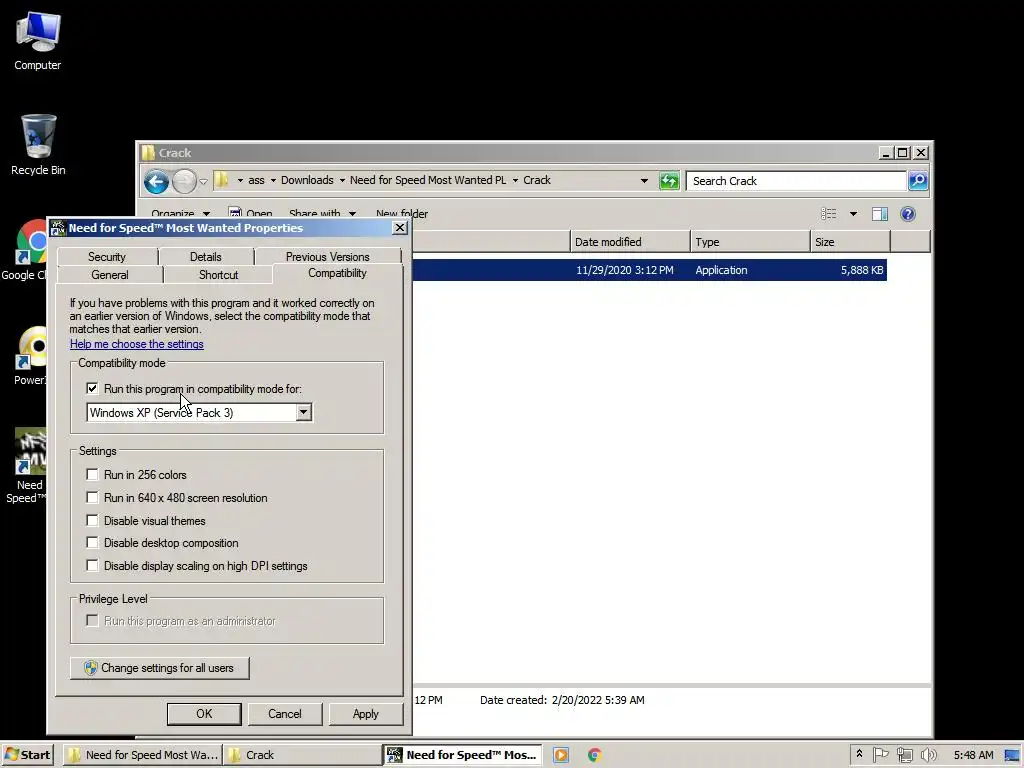This screenshot has width=1024, height=768.
Task: Check the greyed-out Run as administrator box
Action: (92, 620)
